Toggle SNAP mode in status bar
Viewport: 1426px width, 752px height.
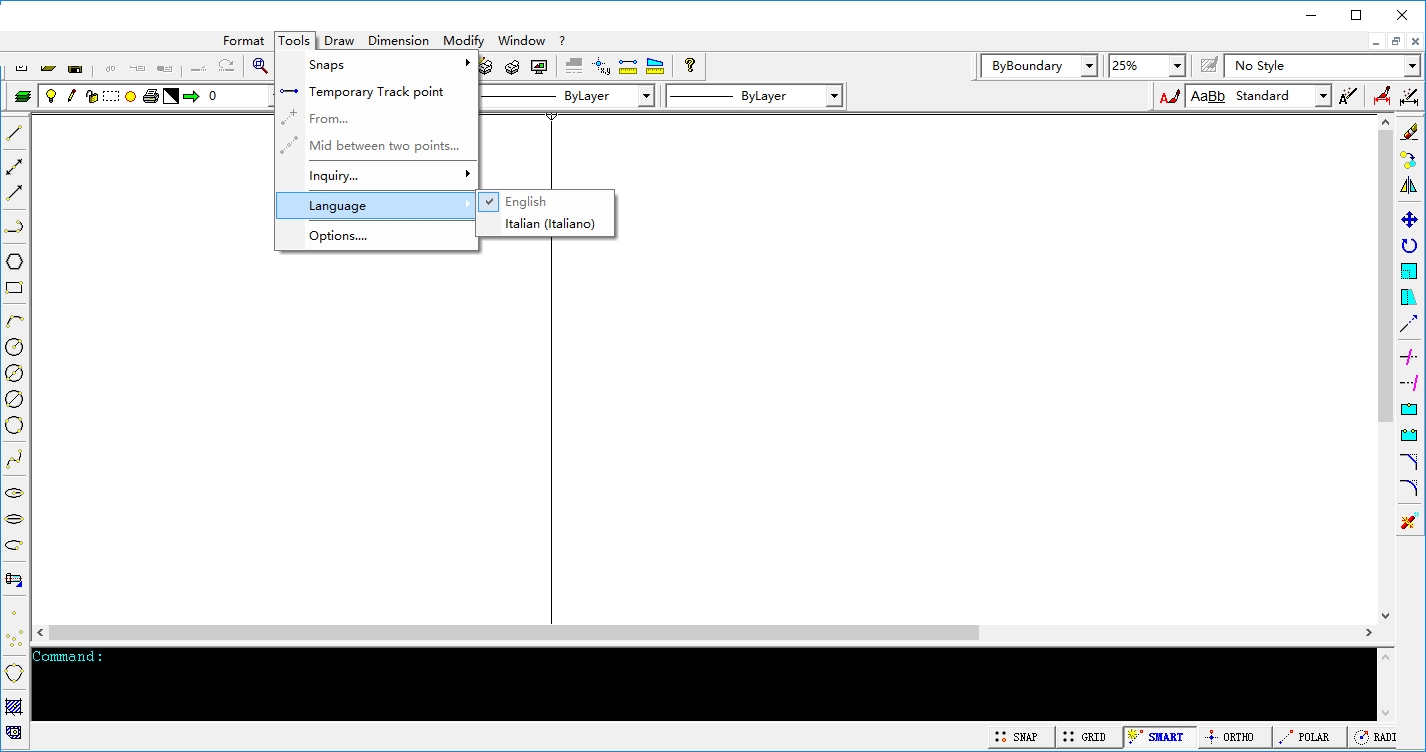(x=1015, y=737)
